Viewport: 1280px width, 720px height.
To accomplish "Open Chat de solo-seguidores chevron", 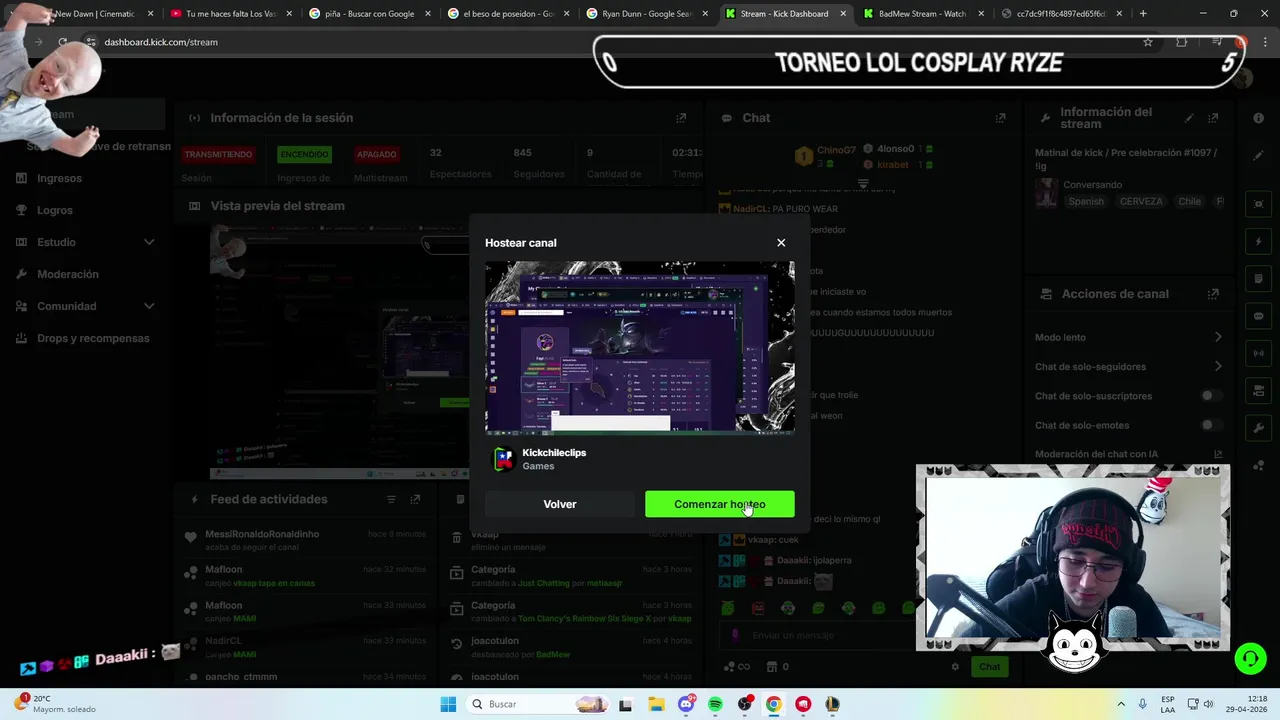I will tap(1218, 366).
